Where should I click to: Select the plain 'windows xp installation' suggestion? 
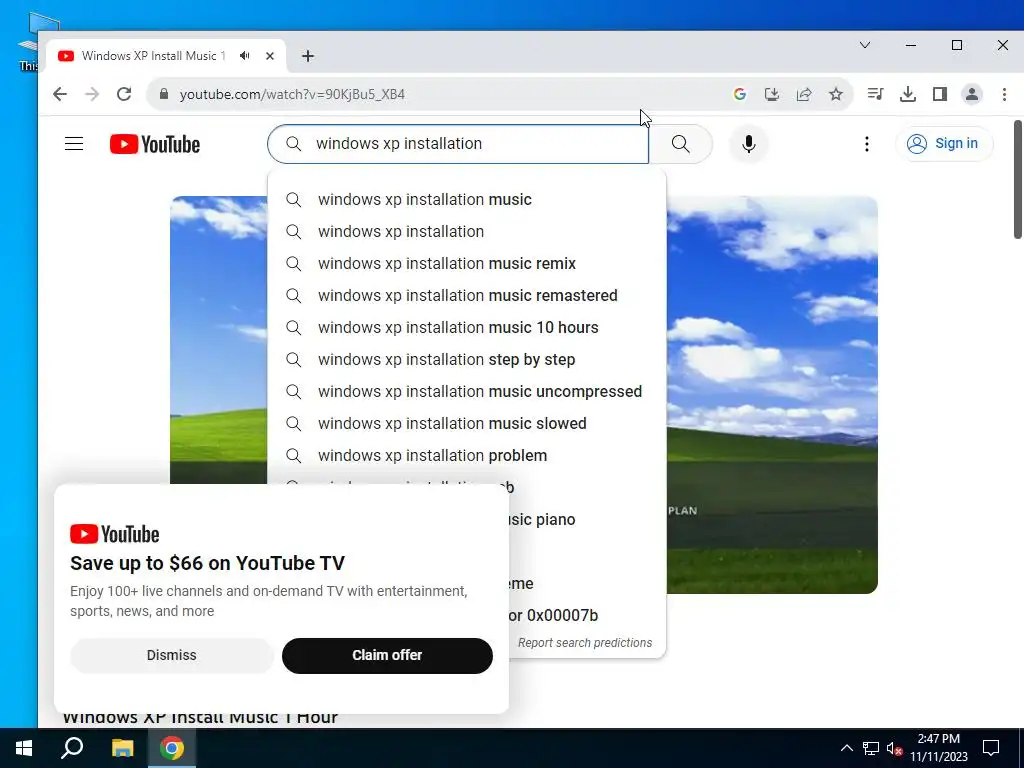[x=467, y=231]
